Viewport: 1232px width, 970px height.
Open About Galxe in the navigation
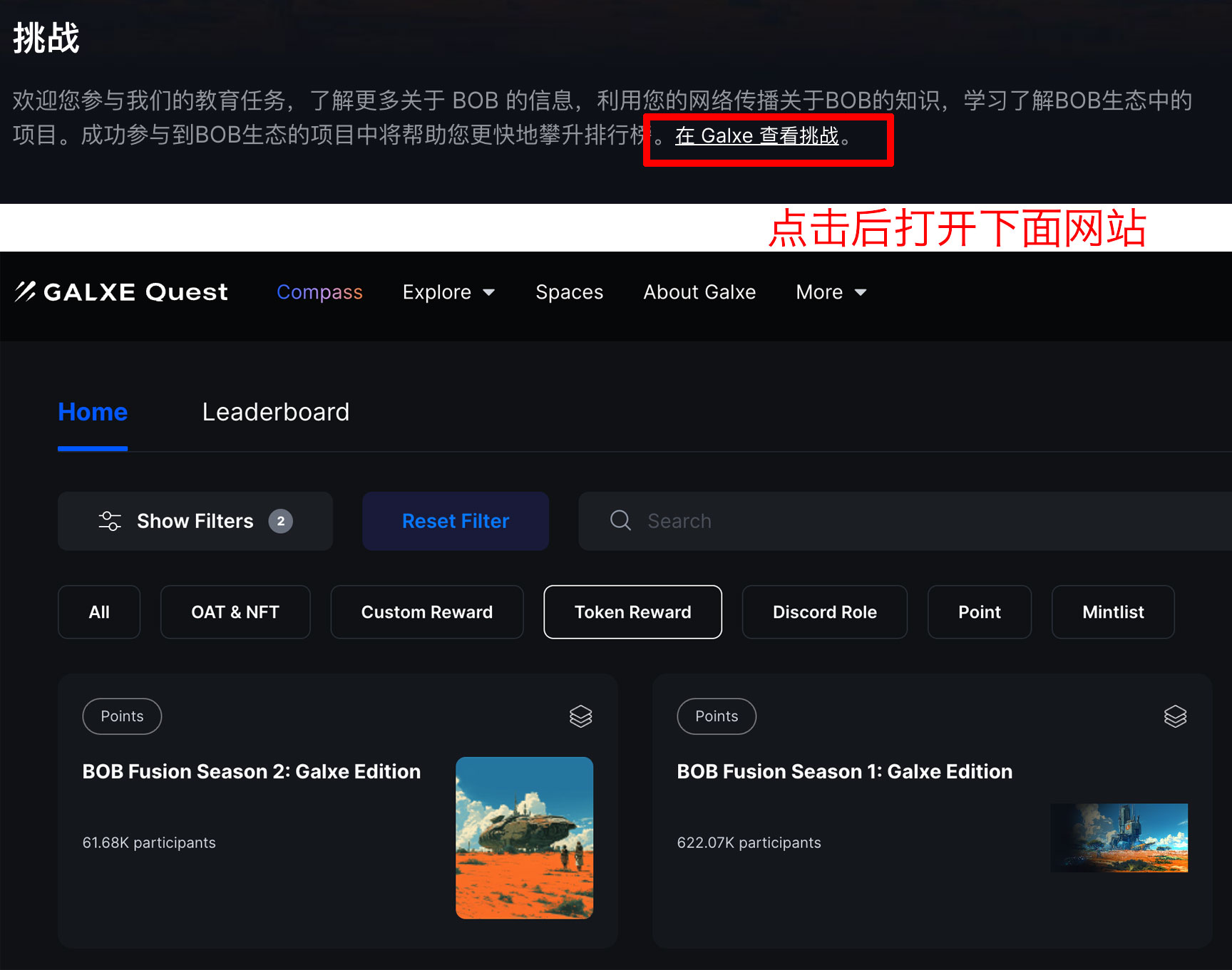(699, 292)
